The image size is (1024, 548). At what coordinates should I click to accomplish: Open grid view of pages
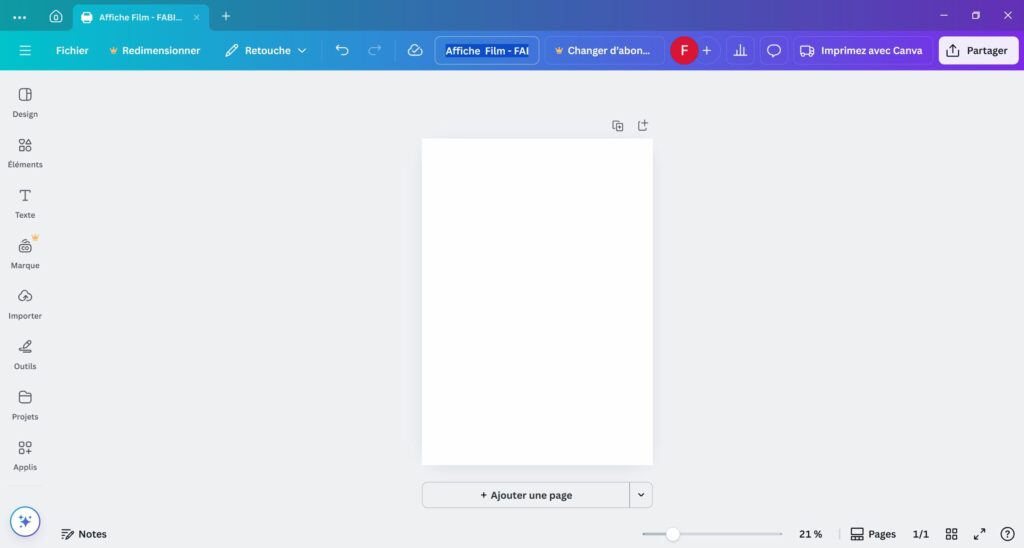(x=952, y=534)
